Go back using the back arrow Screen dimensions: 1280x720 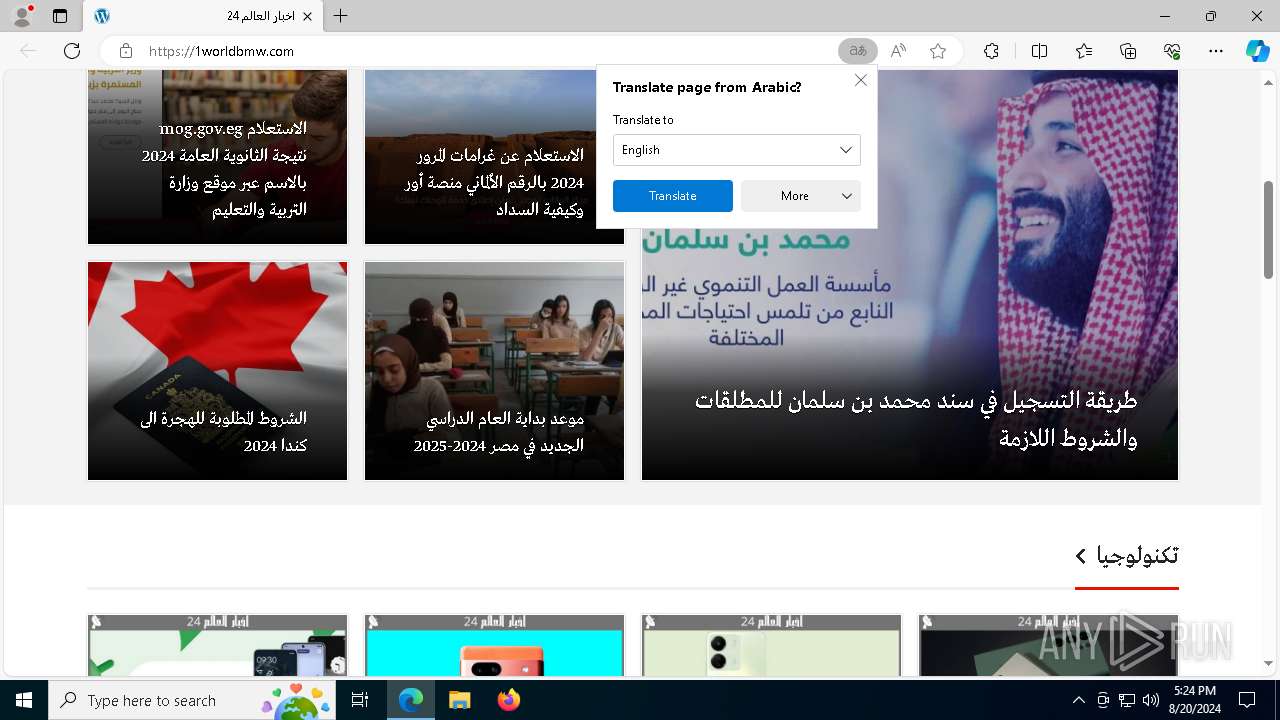(28, 51)
